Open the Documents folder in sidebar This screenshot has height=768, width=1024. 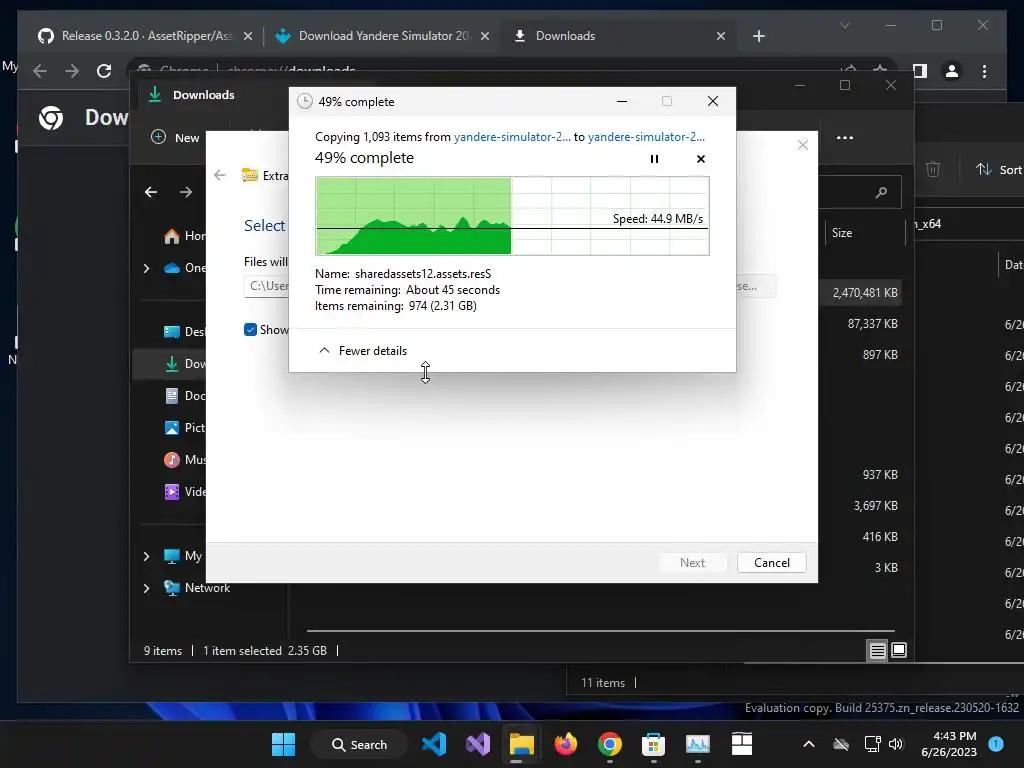[x=184, y=396]
